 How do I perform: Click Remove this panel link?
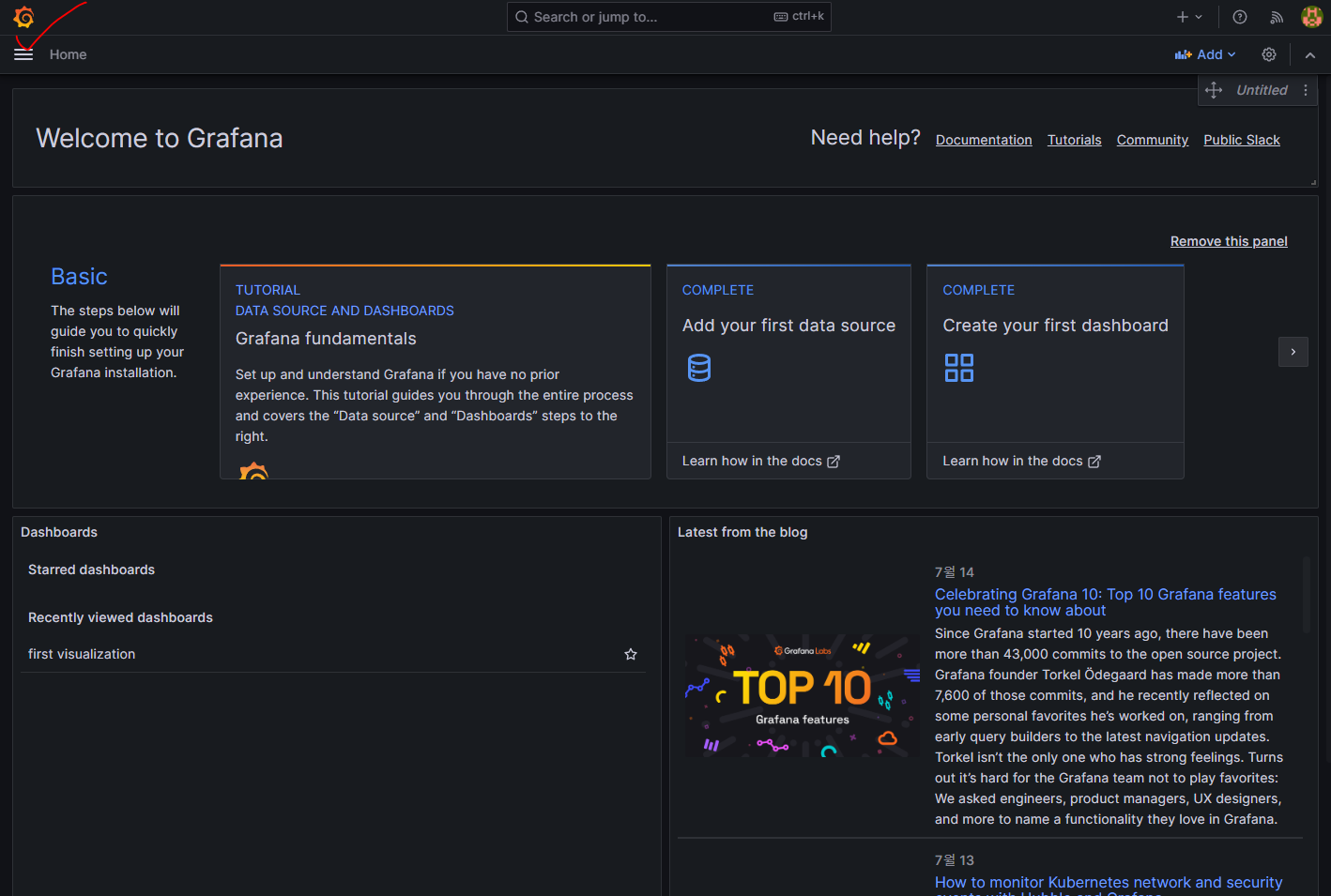click(1229, 241)
